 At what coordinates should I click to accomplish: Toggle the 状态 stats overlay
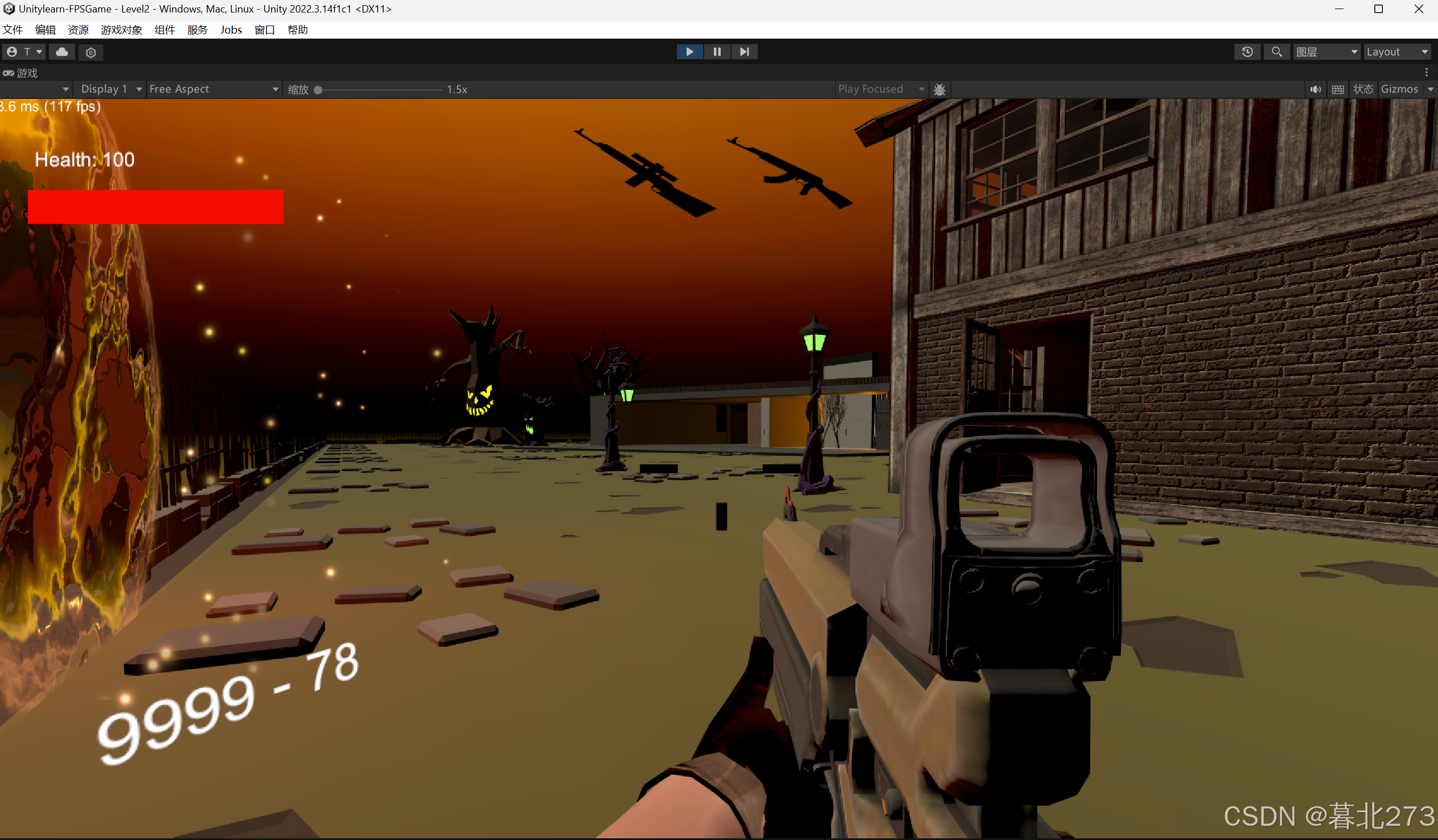(1362, 90)
